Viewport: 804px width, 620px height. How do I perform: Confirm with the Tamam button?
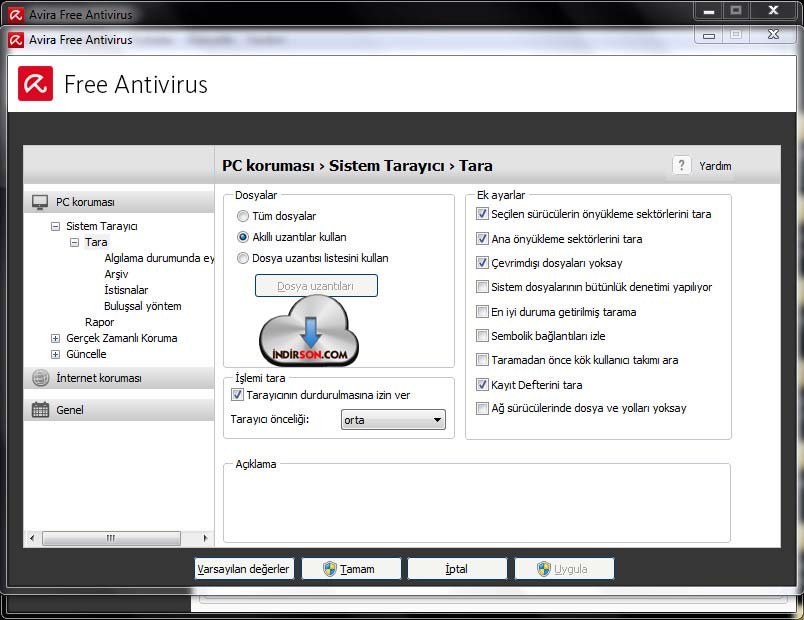point(351,569)
